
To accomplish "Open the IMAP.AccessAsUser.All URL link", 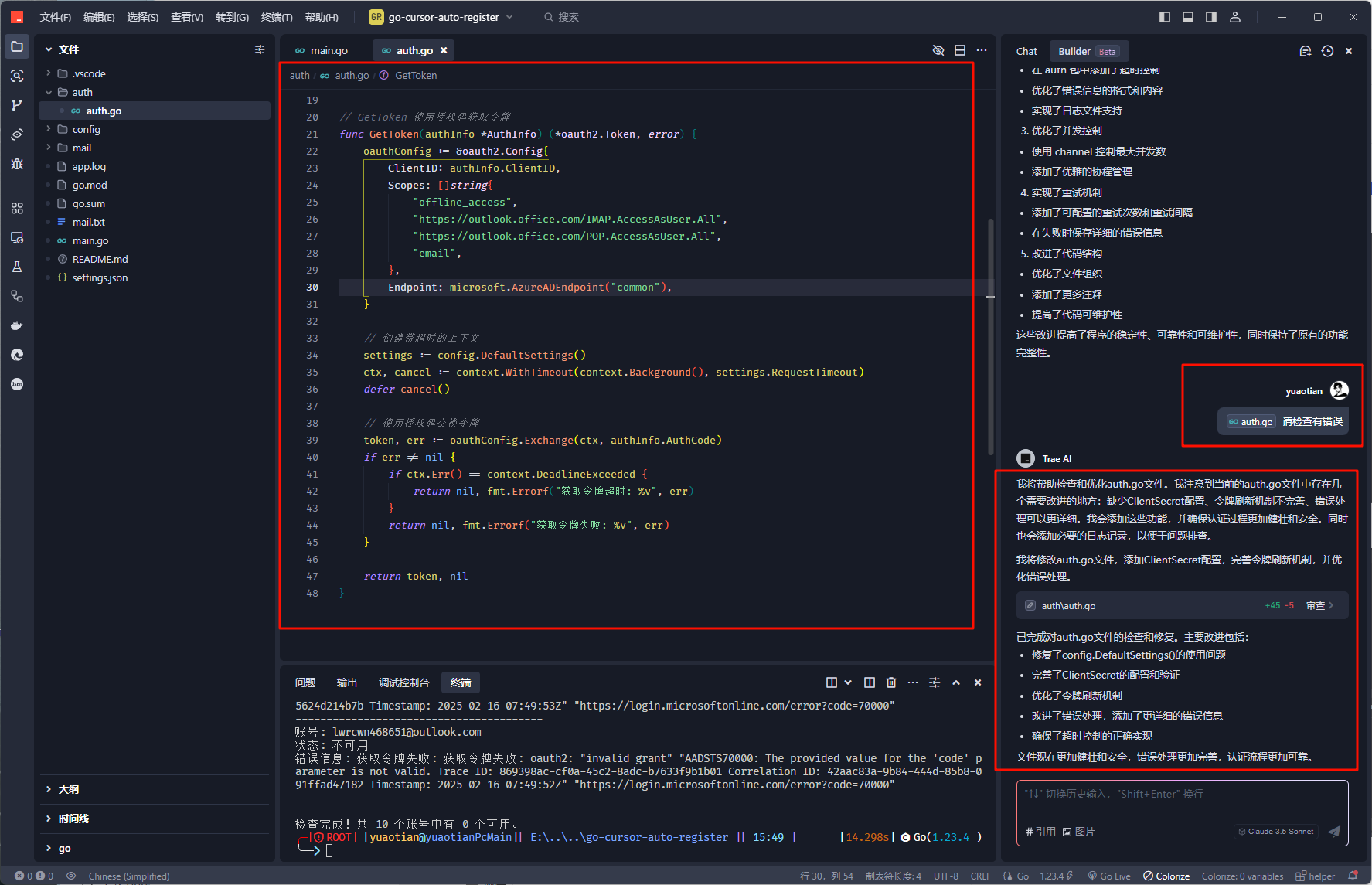I will [x=567, y=220].
